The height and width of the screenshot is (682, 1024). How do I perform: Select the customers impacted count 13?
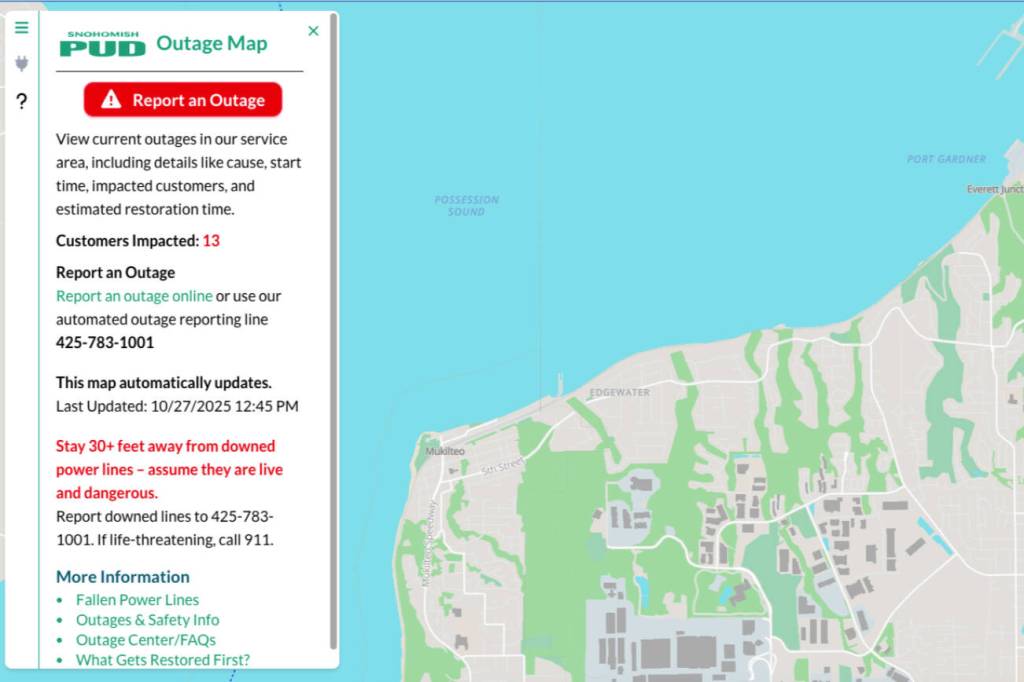tap(211, 241)
